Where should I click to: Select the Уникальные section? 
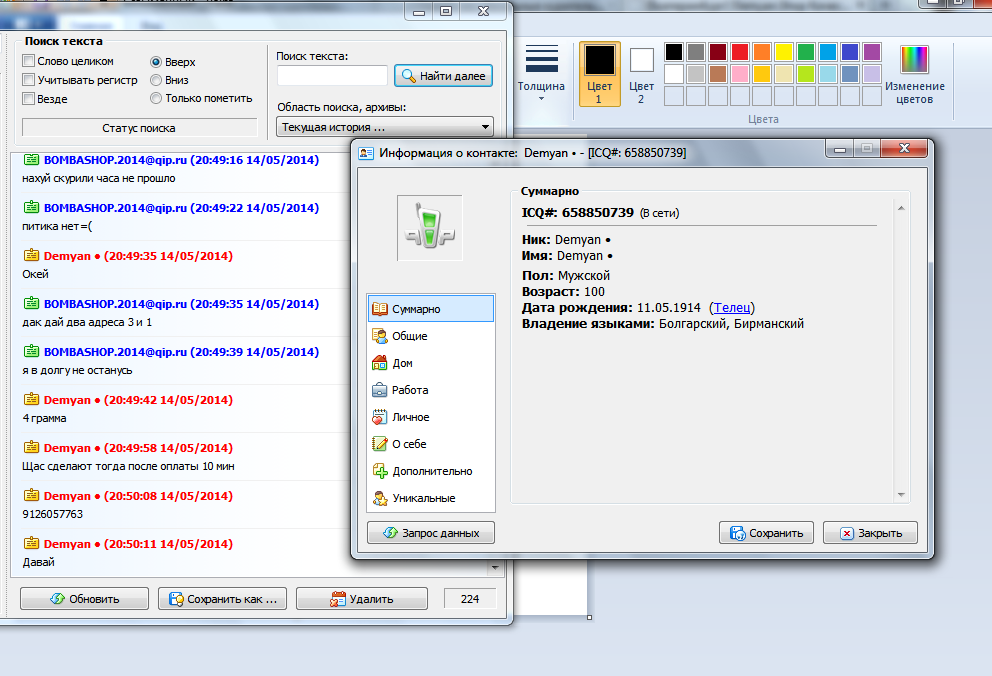tap(430, 498)
